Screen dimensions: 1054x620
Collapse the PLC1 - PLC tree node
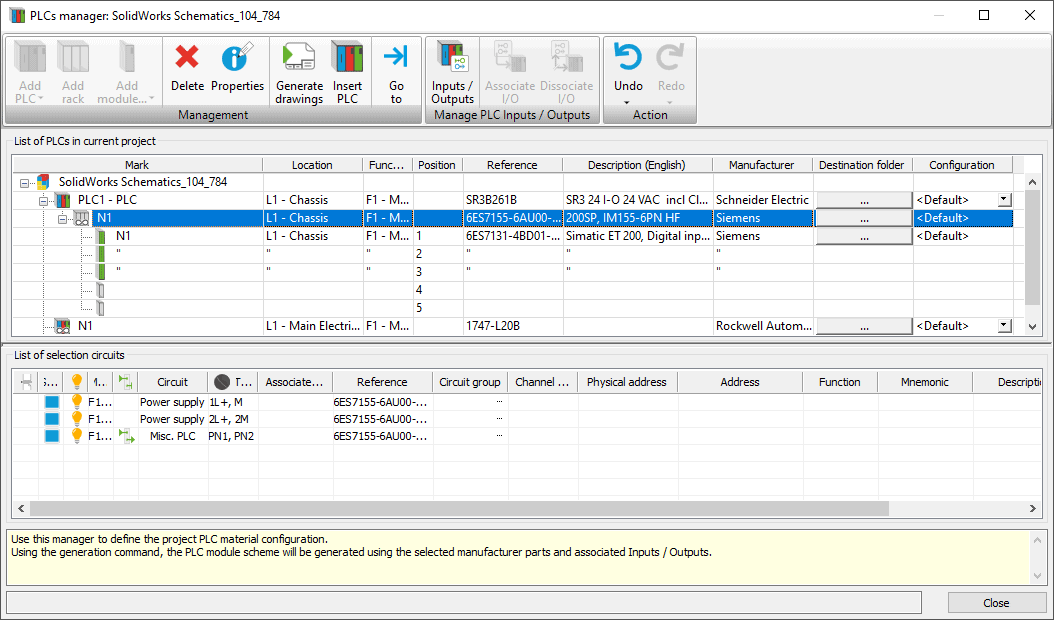point(43,201)
